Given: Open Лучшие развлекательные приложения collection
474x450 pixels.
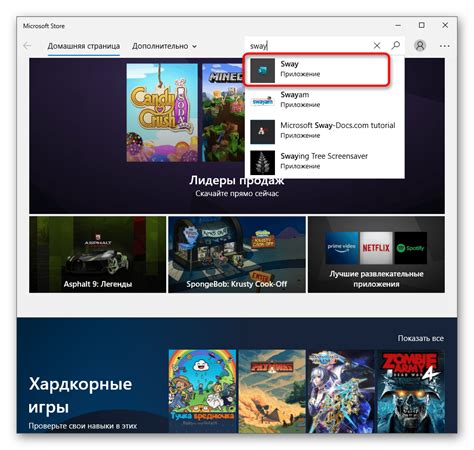Looking at the screenshot, I should [376, 255].
